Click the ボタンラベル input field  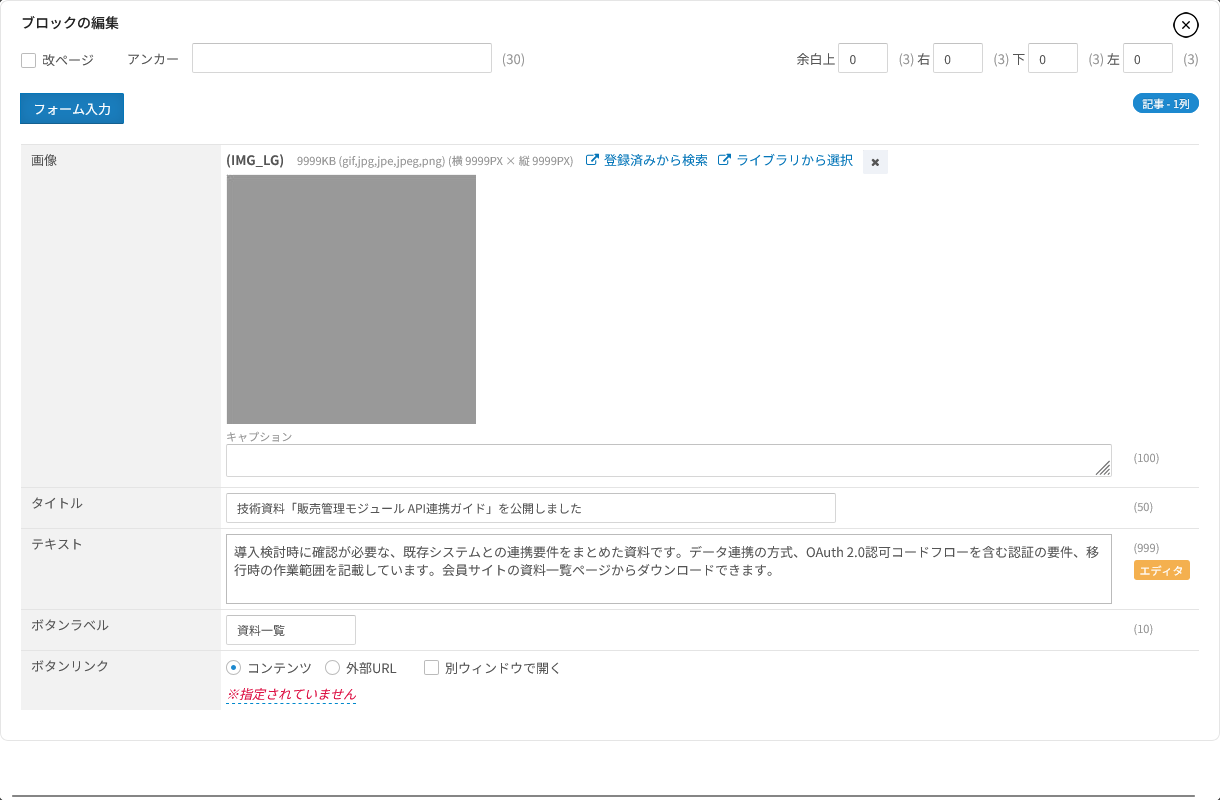(291, 630)
